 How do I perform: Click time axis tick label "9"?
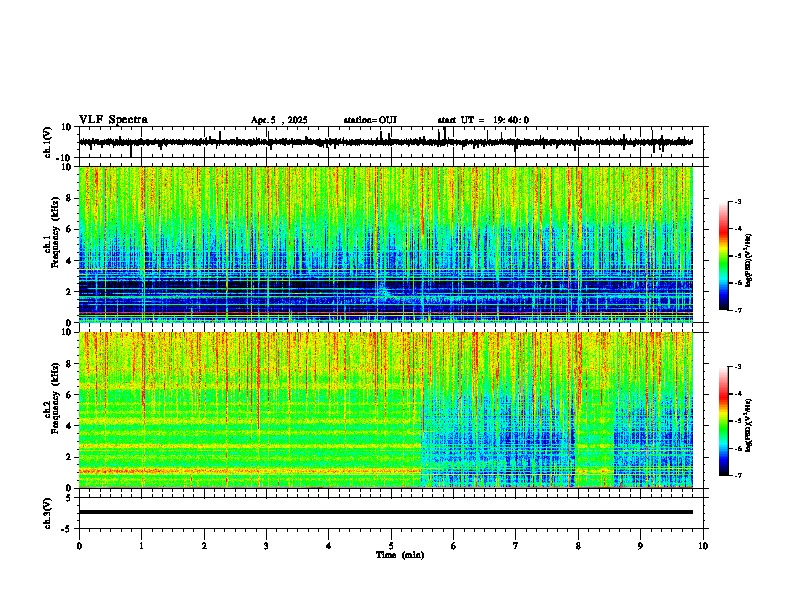coord(640,546)
